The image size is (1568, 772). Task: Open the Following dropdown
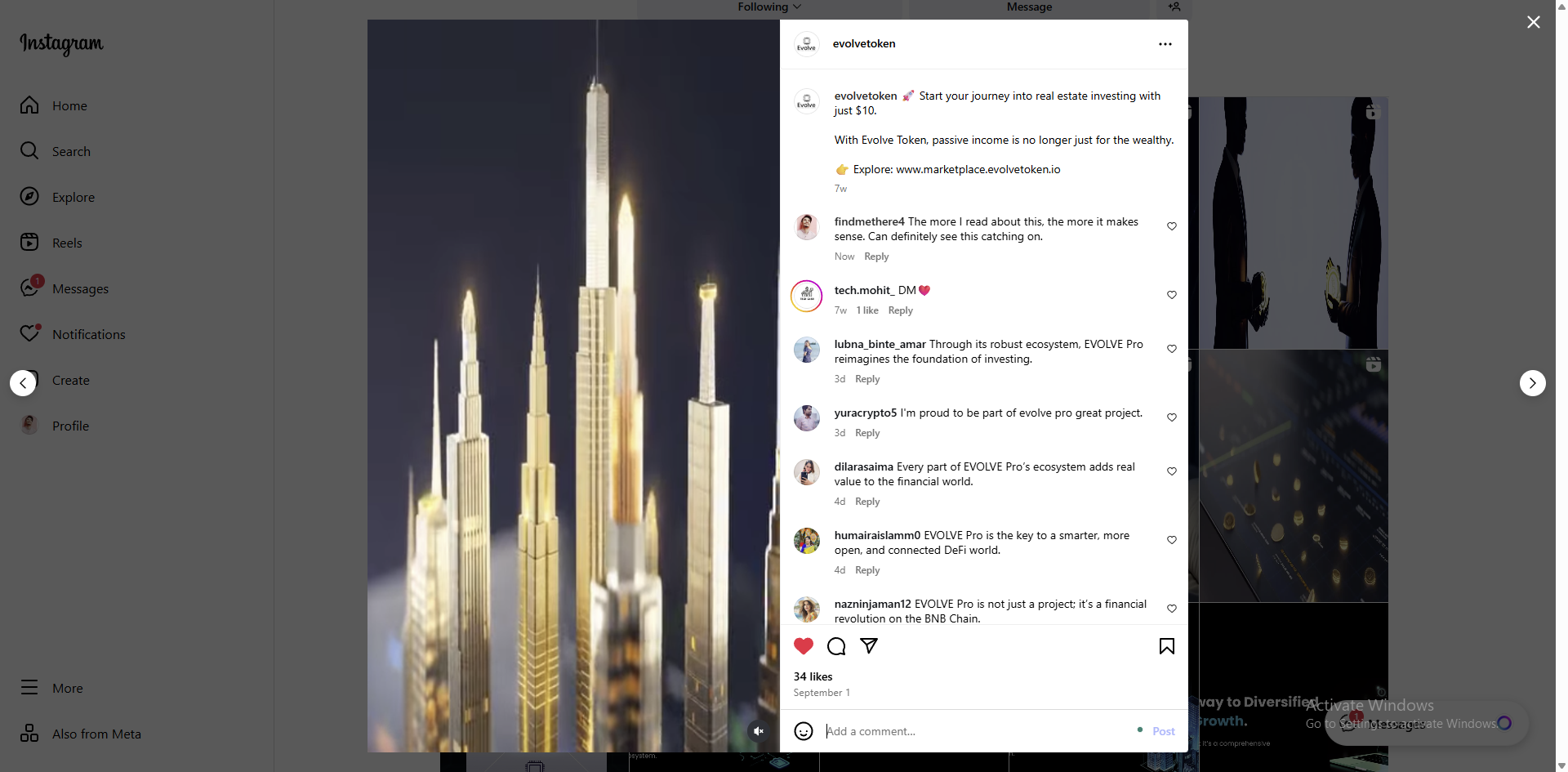click(769, 7)
